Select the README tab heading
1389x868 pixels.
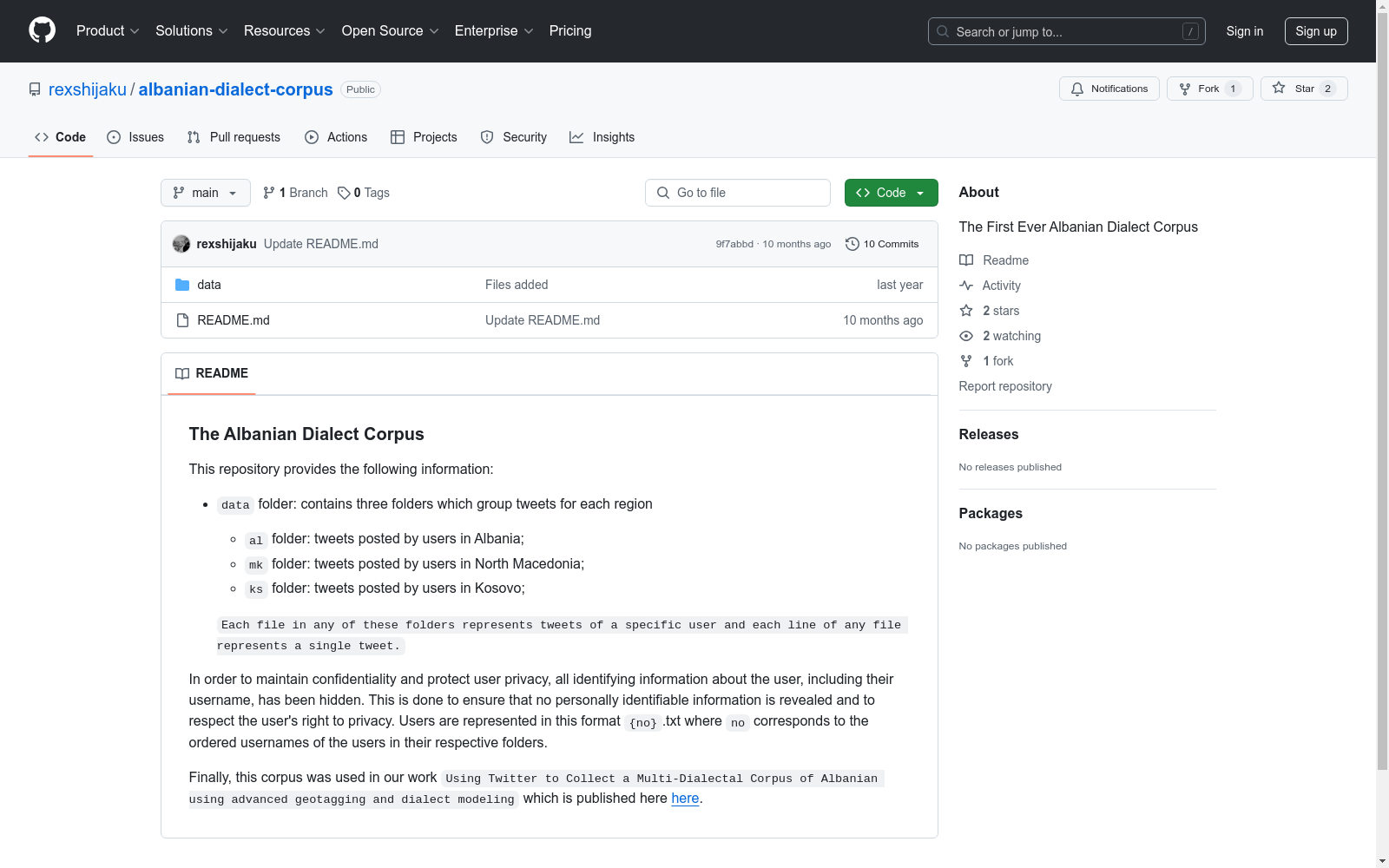tap(212, 373)
